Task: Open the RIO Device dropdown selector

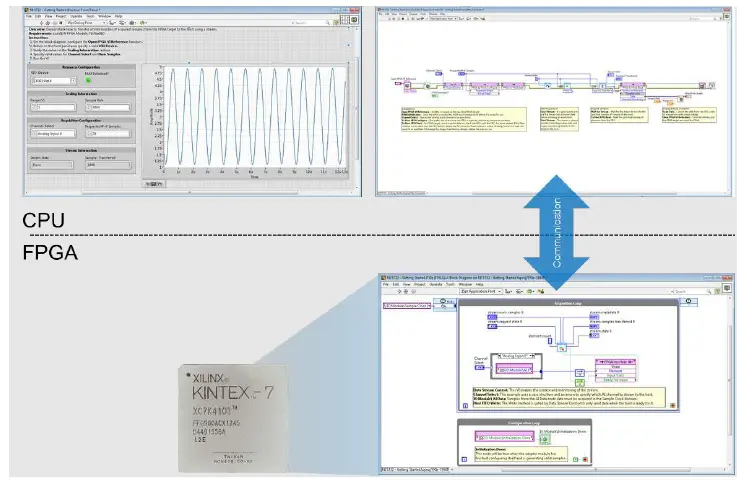Action: [x=52, y=80]
